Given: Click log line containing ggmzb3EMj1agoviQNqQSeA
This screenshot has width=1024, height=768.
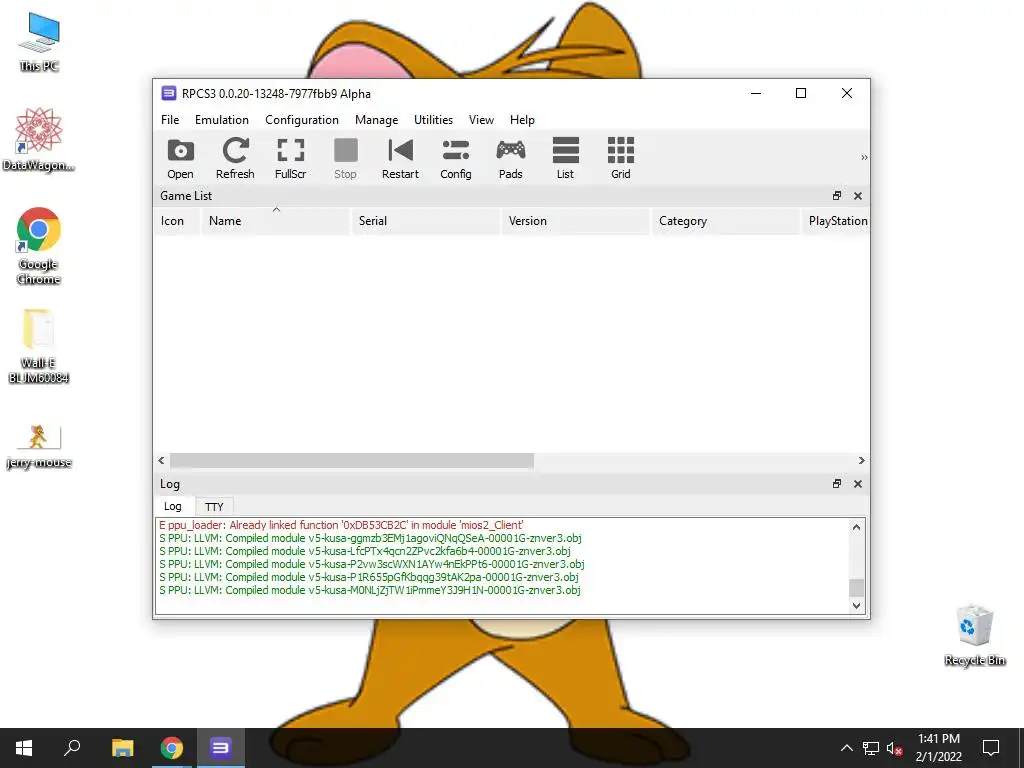Looking at the screenshot, I should coord(370,538).
